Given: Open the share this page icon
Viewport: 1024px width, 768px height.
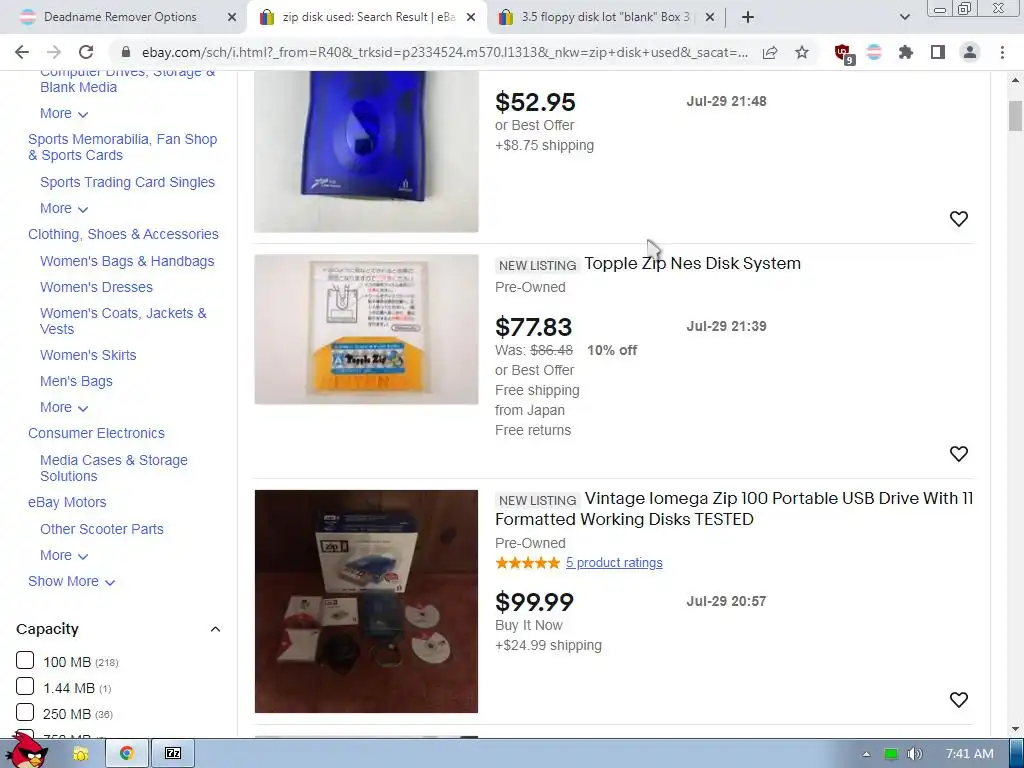Looking at the screenshot, I should [x=770, y=52].
